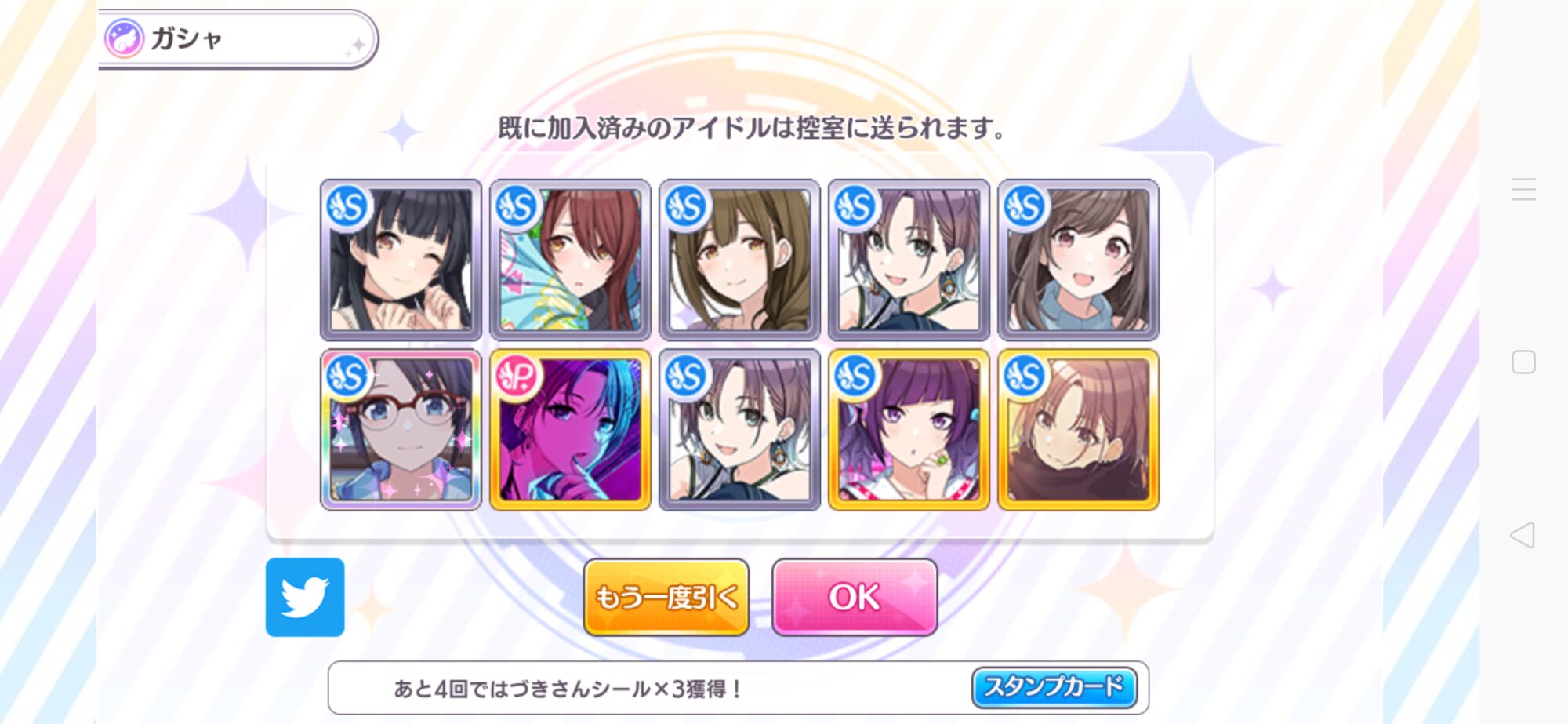1568x724 pixels.
Task: Share the gacha result via the Twitter button
Action: (x=305, y=597)
